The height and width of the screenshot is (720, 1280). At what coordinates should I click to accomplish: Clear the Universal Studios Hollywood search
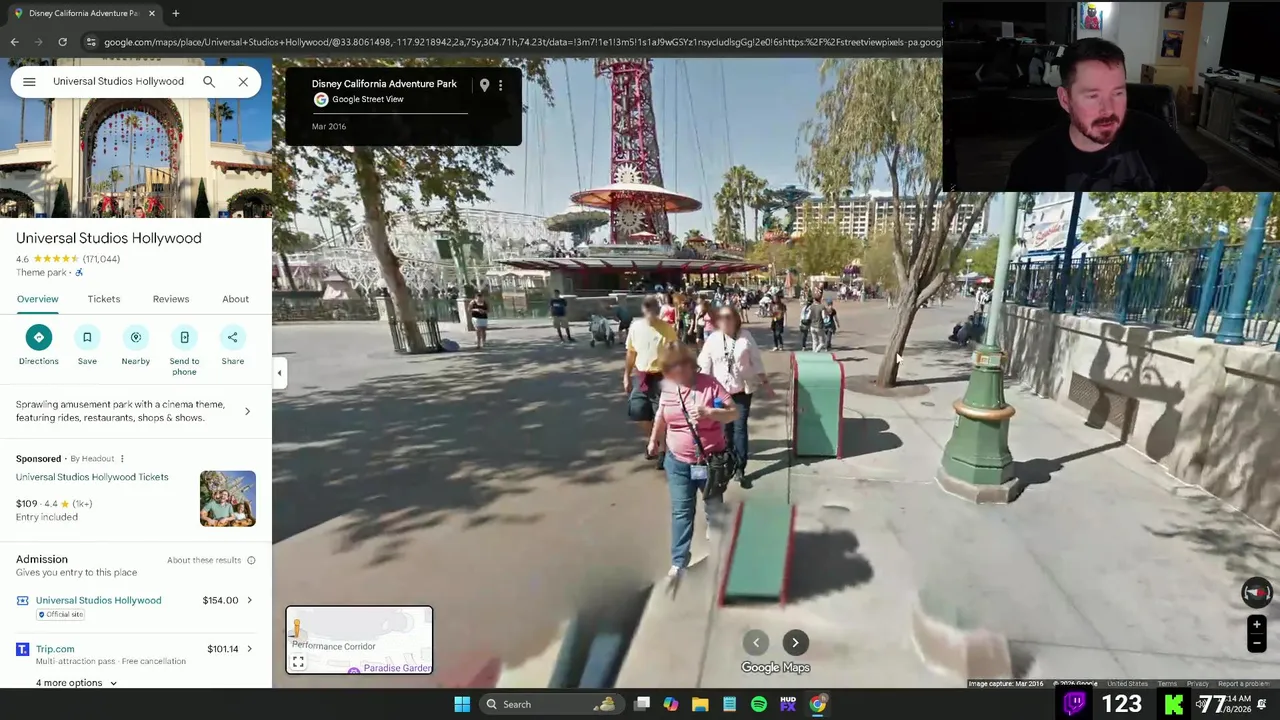(243, 82)
